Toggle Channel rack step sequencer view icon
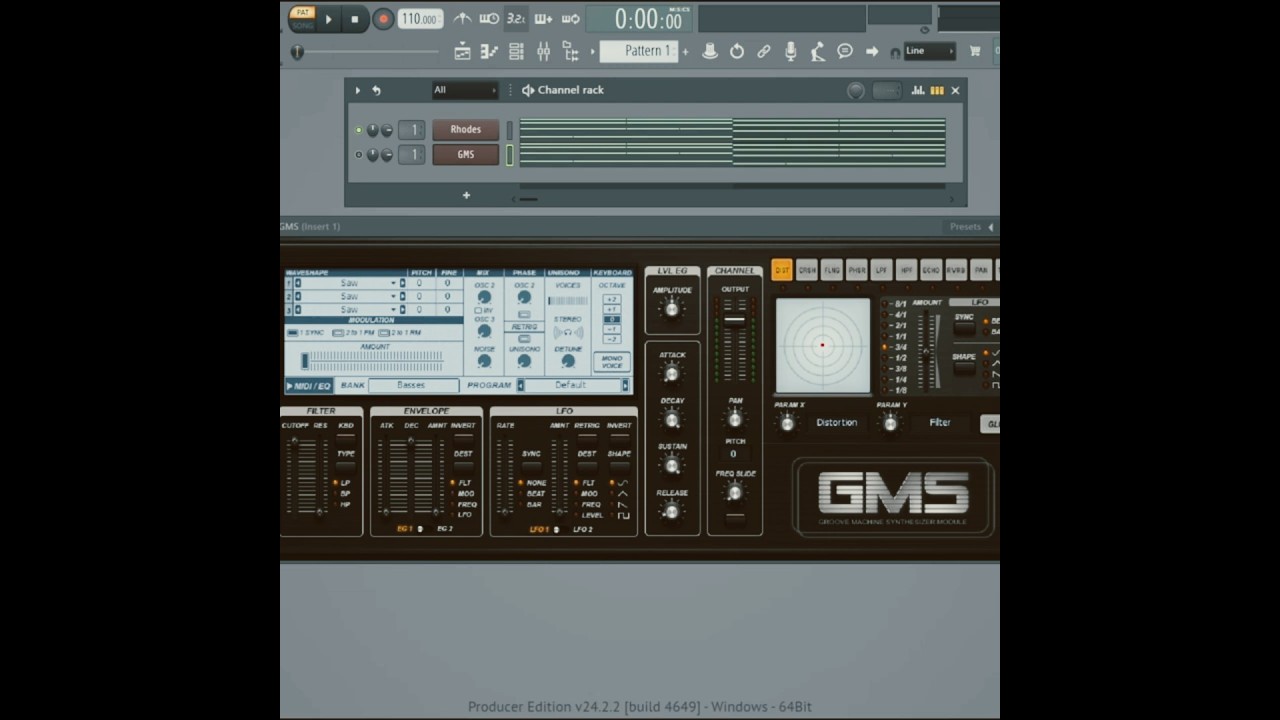This screenshot has height=720, width=1280. pos(937,90)
